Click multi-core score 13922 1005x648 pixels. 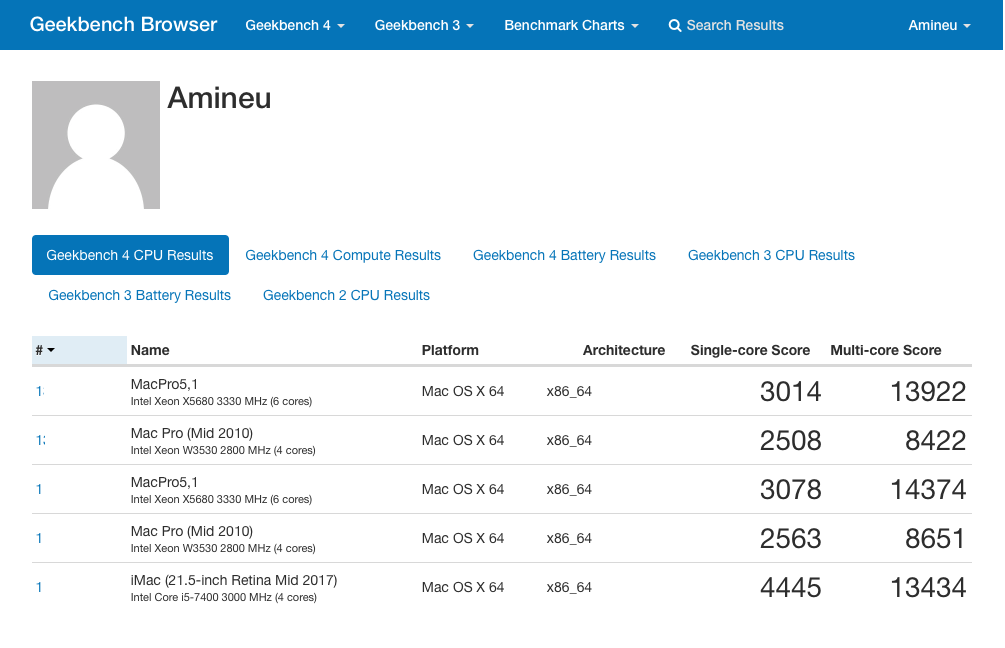[x=928, y=392]
